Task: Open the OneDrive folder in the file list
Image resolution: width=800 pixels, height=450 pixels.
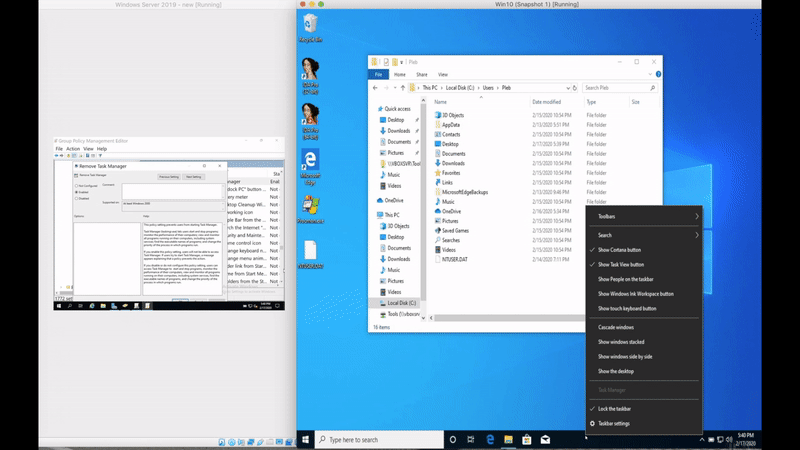Action: pyautogui.click(x=447, y=211)
